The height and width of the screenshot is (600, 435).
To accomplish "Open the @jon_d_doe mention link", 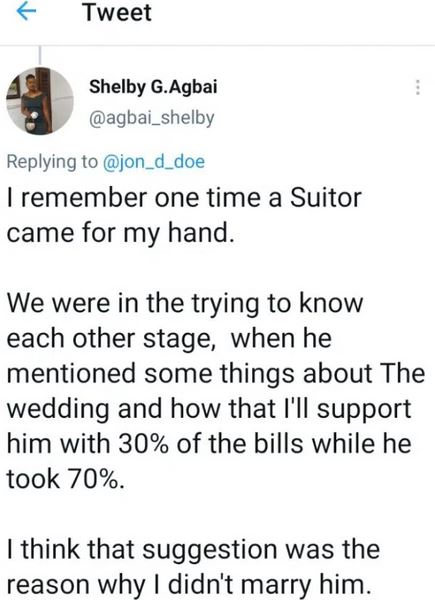I will (x=153, y=161).
